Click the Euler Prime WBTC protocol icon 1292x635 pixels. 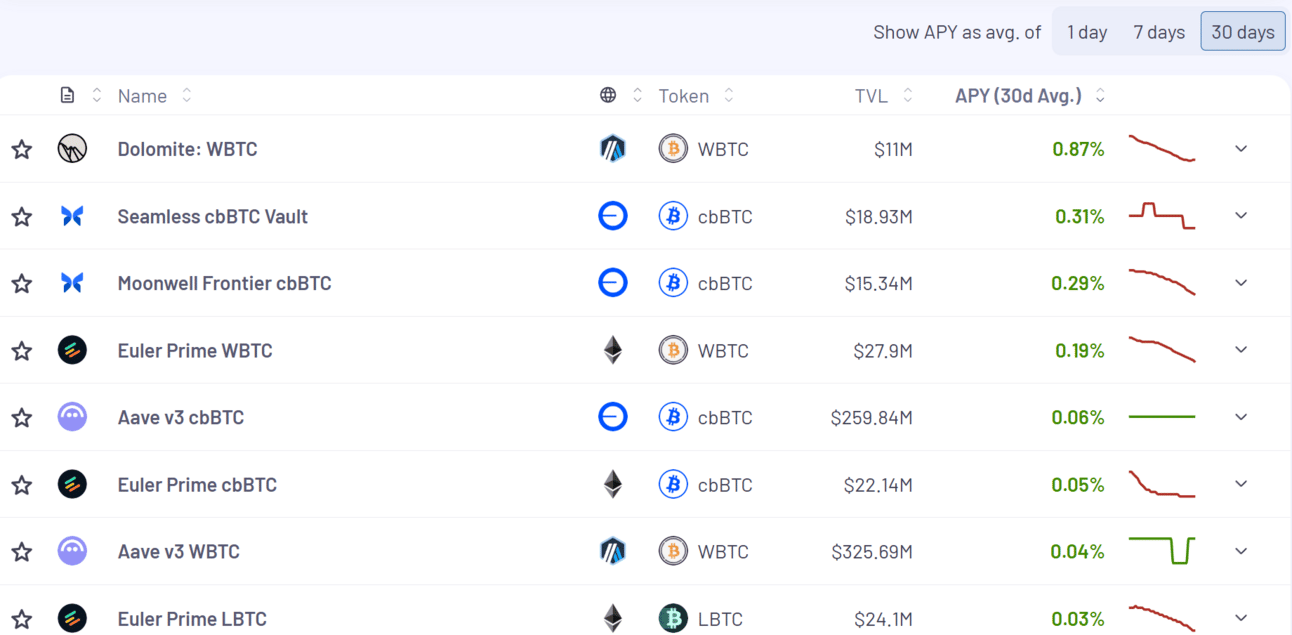pyautogui.click(x=72, y=350)
